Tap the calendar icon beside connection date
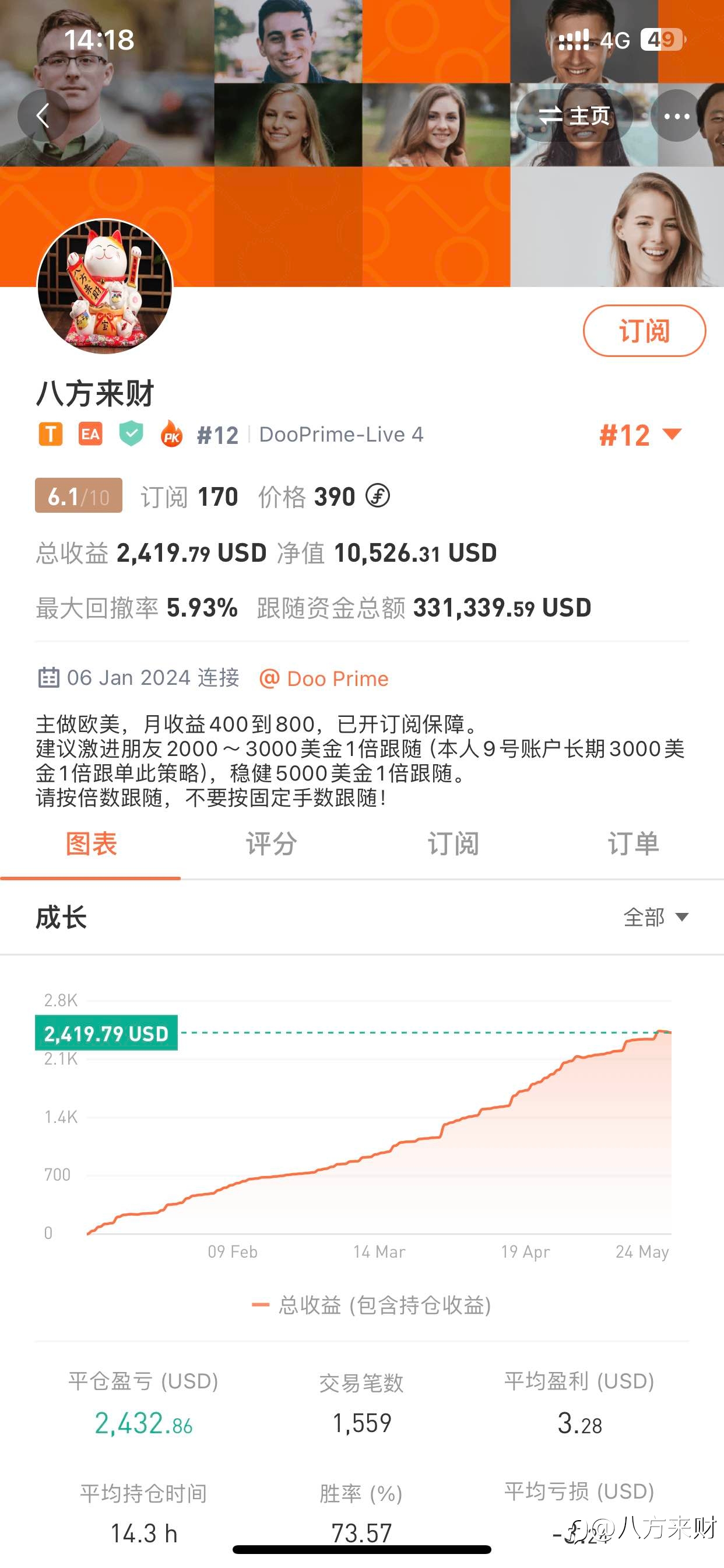The image size is (724, 1568). (48, 677)
